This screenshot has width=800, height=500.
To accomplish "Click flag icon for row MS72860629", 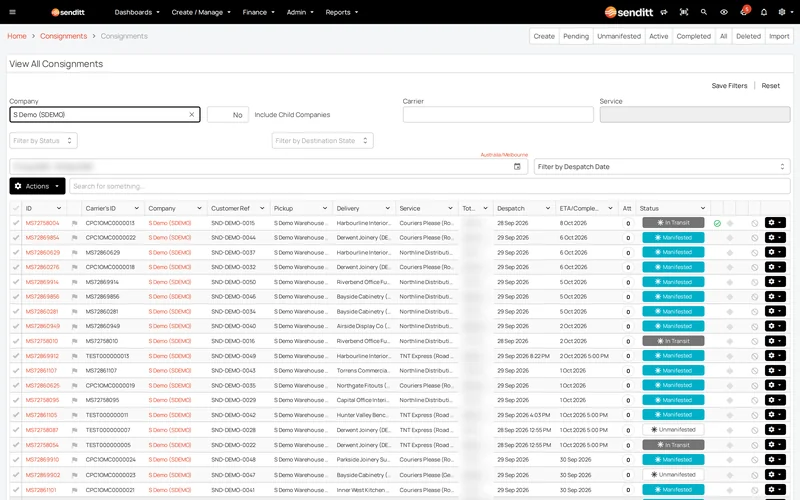I will [74, 253].
